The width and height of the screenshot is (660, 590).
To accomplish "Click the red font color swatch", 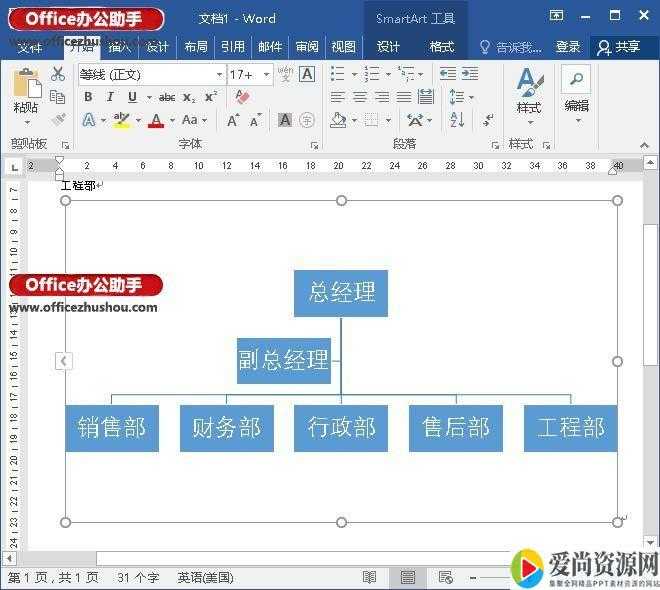I will tap(155, 121).
